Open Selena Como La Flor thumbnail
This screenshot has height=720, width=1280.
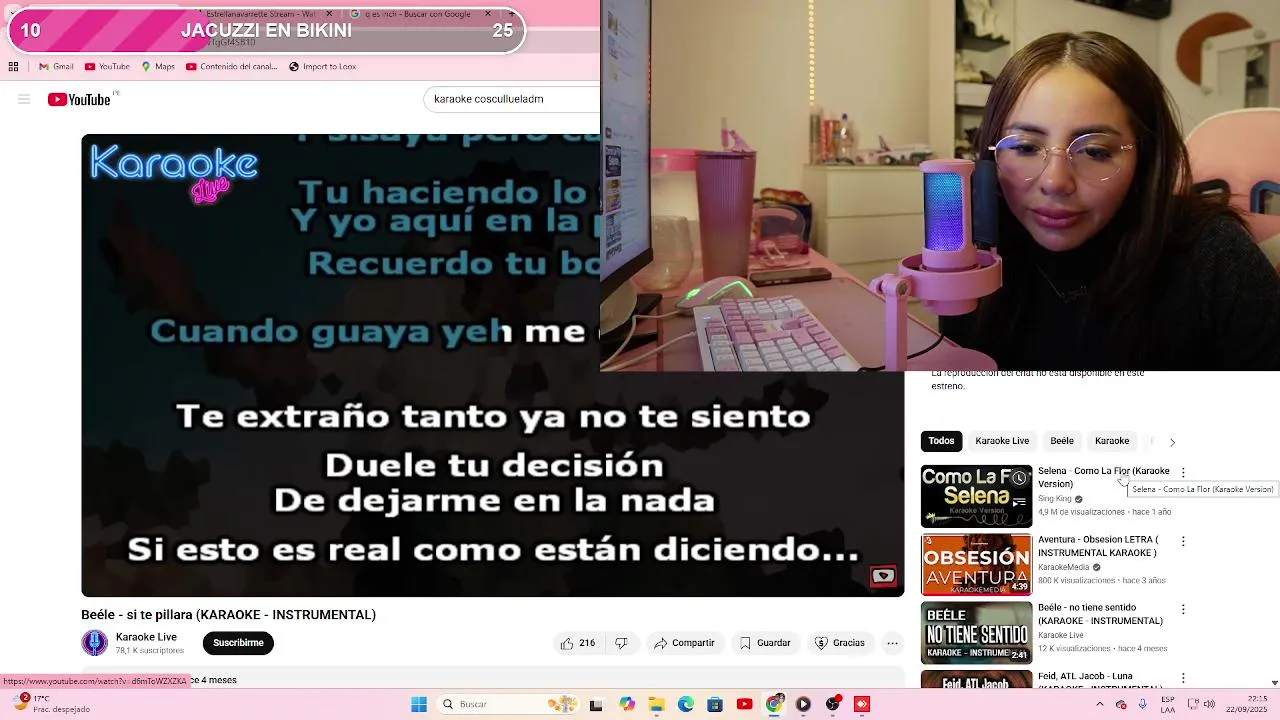click(976, 496)
